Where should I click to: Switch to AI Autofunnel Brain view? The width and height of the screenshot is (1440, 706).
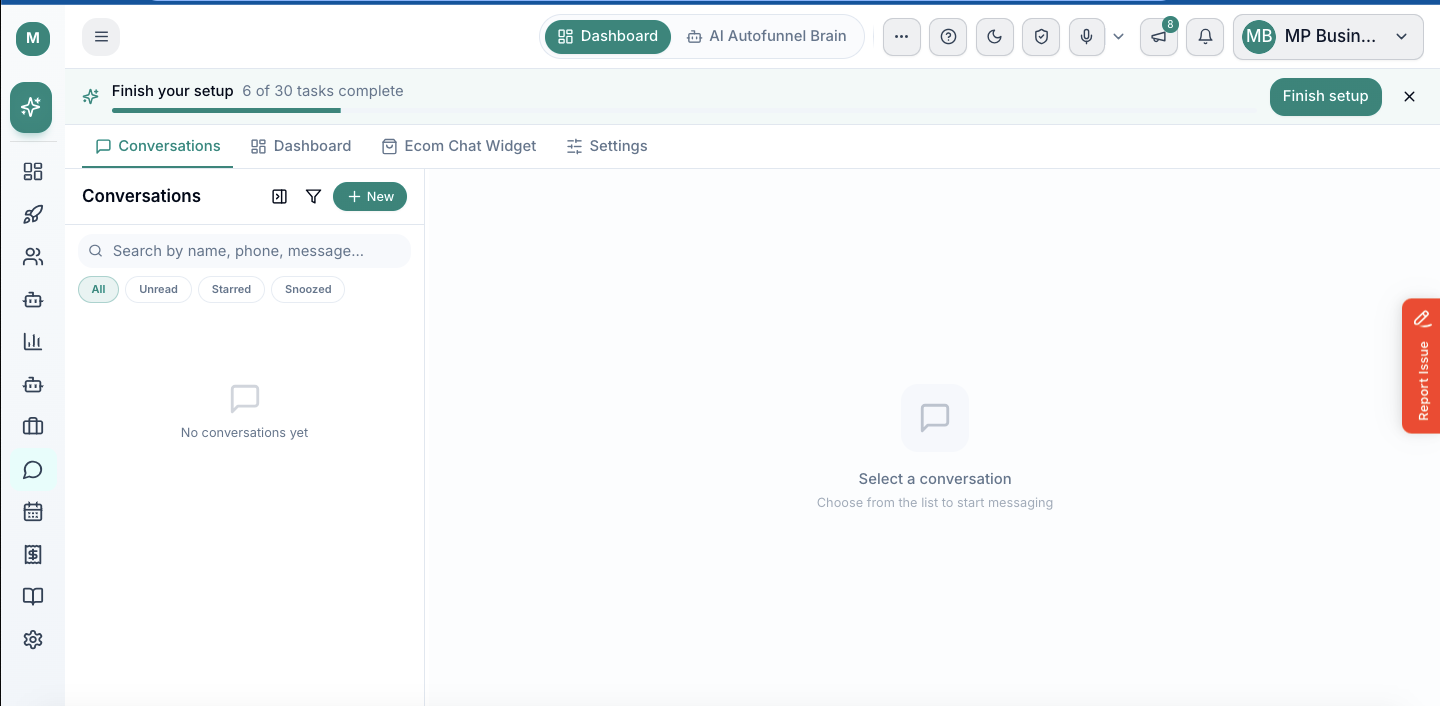pos(766,36)
